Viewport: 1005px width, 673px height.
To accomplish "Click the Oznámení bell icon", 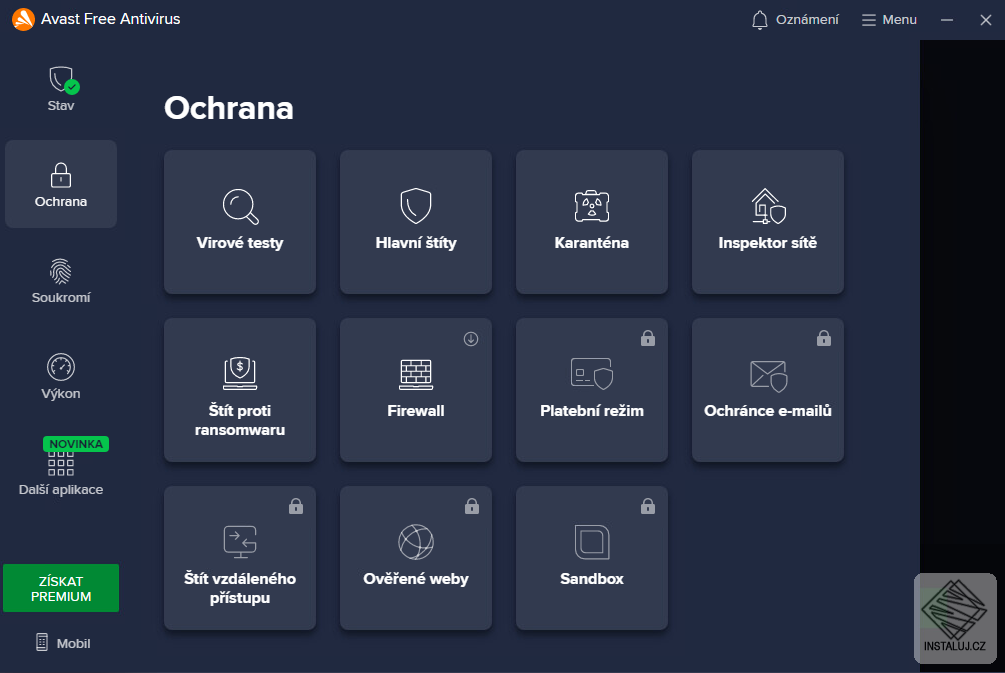I will (760, 20).
